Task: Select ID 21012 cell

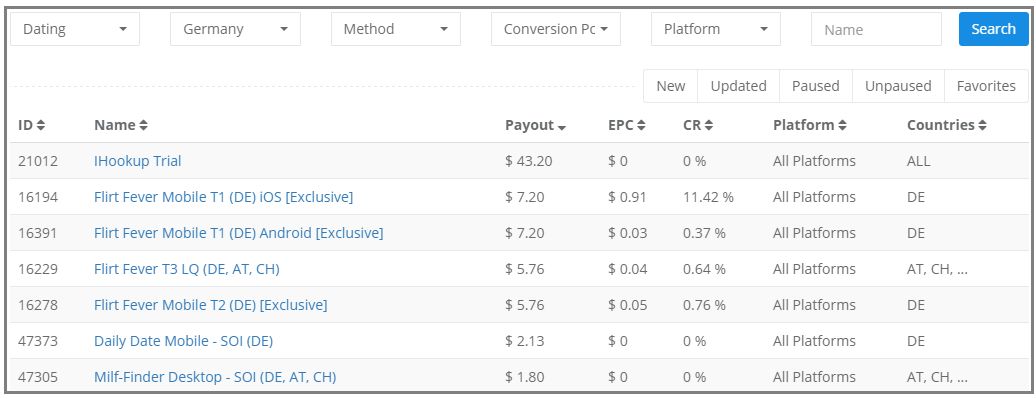Action: [x=38, y=161]
